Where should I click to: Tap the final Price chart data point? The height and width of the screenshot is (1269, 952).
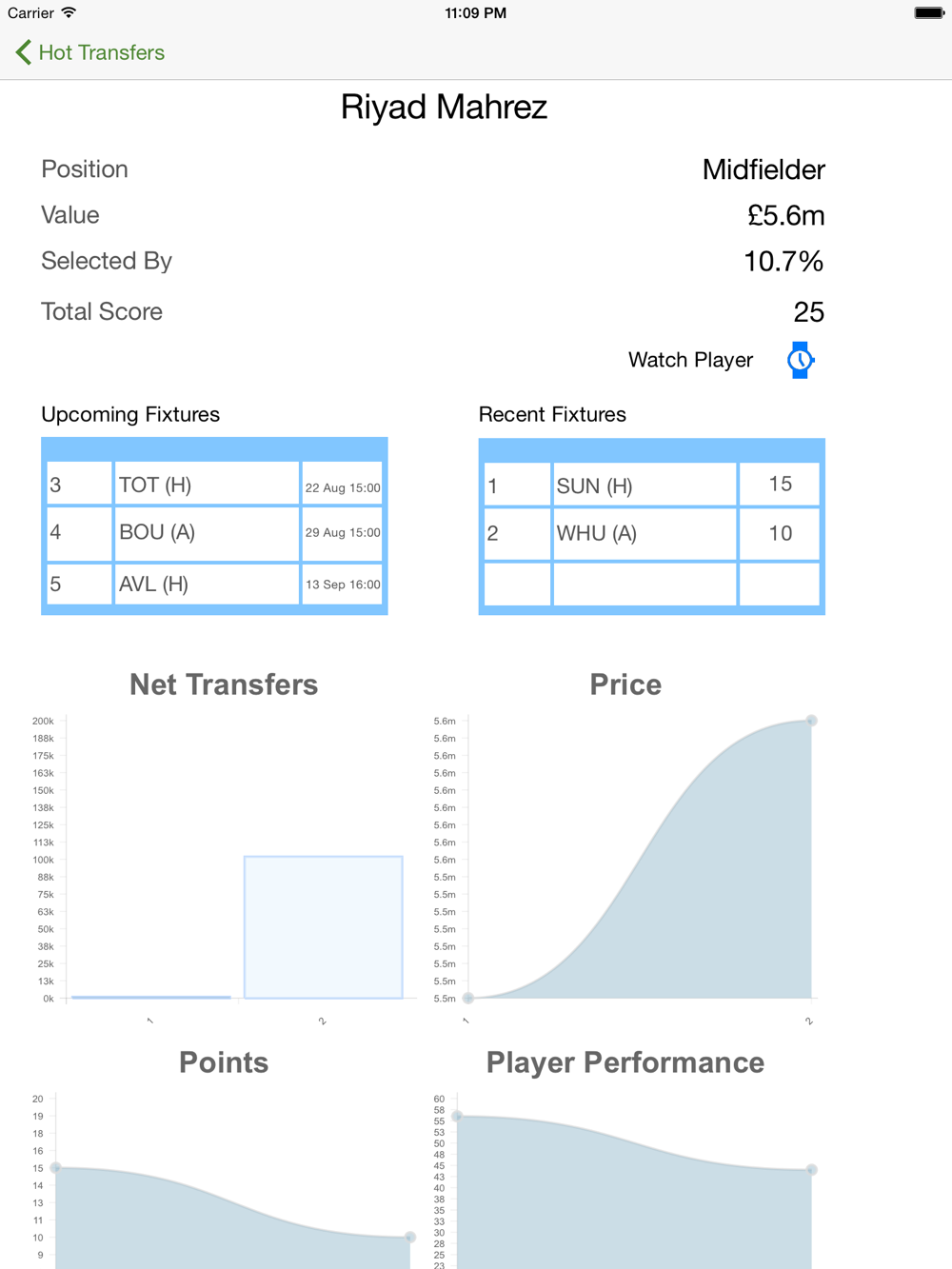[x=812, y=721]
